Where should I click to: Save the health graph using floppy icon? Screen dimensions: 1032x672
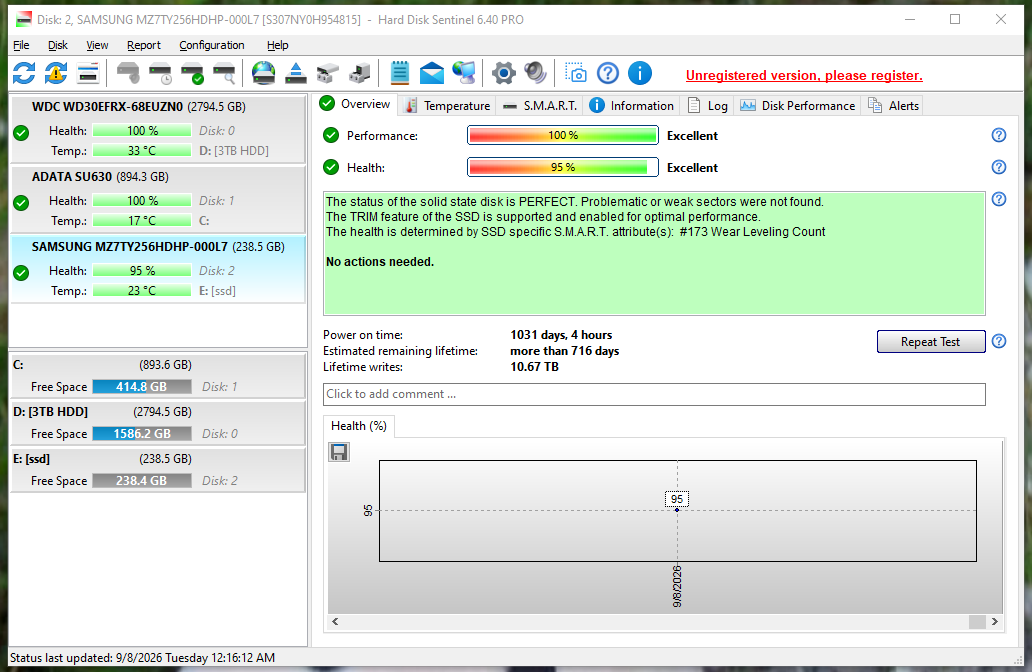point(339,452)
